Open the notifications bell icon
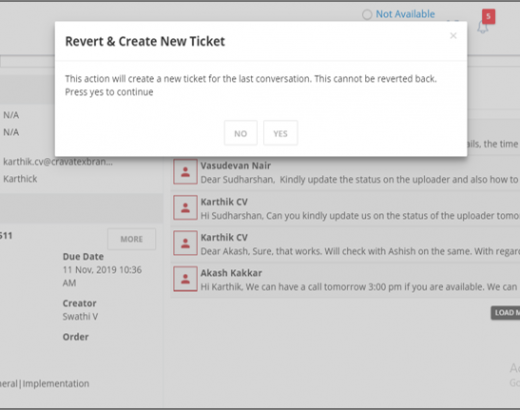This screenshot has height=410, width=520. point(482,27)
